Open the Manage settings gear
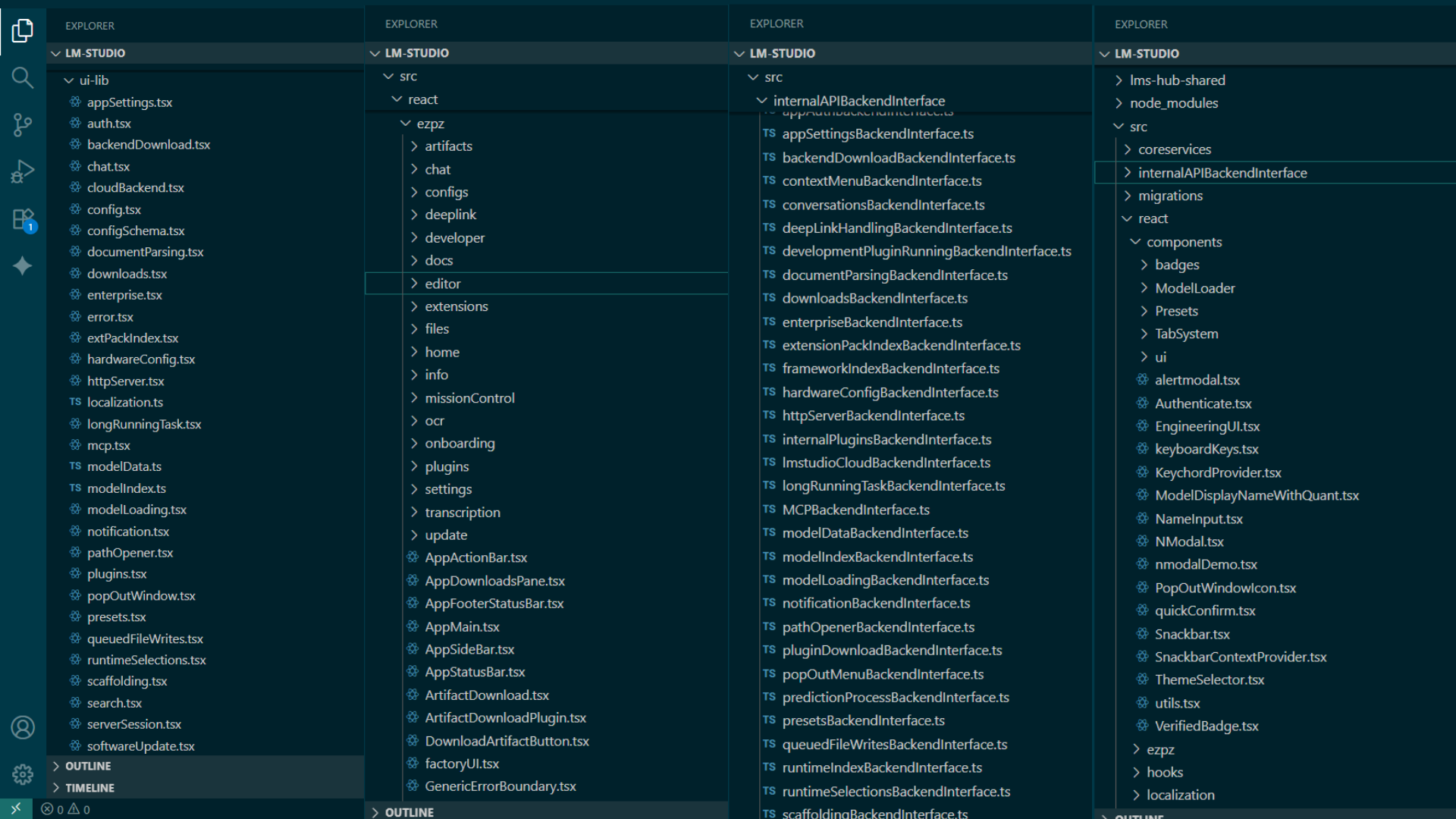This screenshot has height=819, width=1456. click(23, 774)
